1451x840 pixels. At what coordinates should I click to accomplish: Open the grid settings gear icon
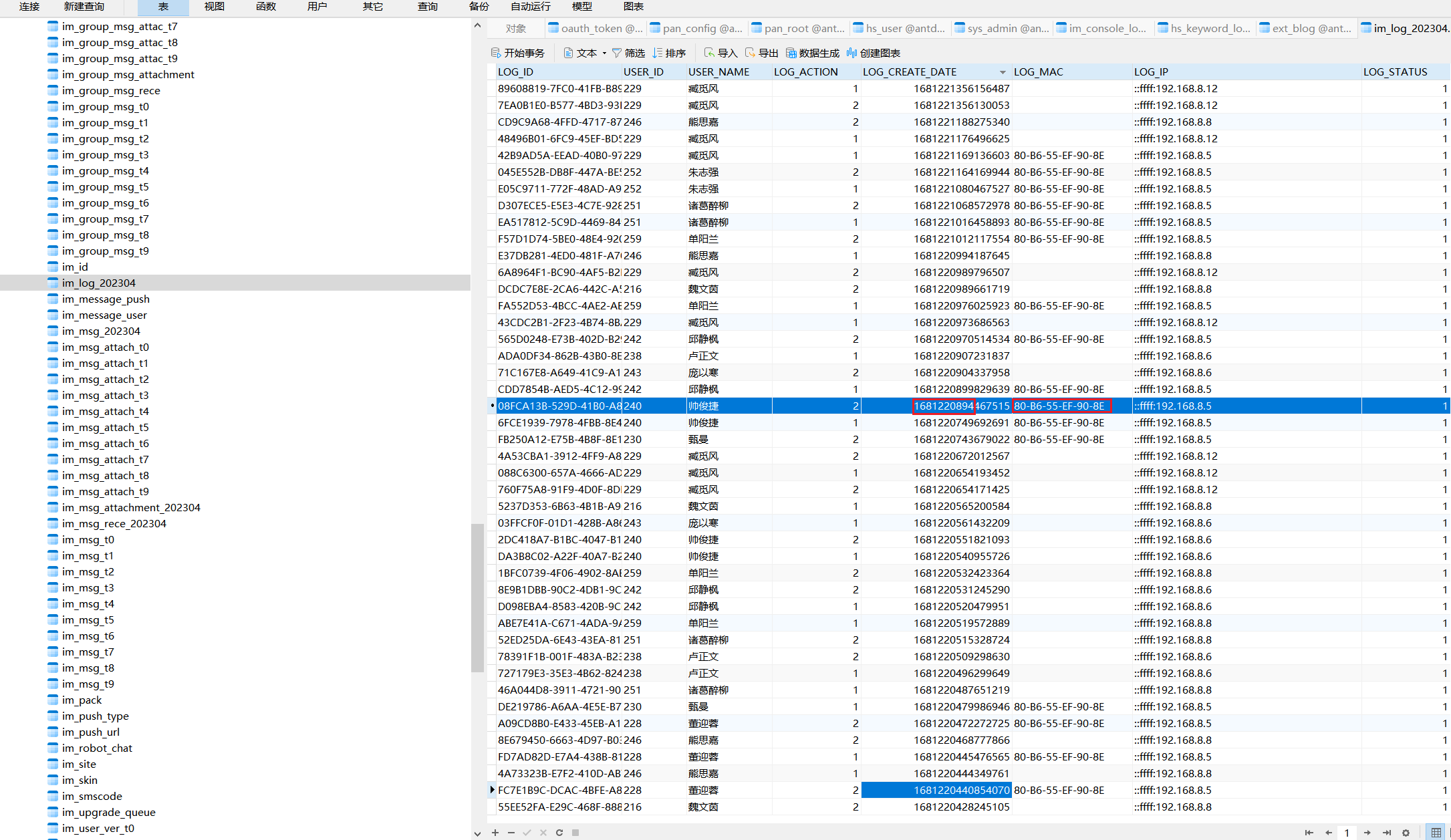1406,833
